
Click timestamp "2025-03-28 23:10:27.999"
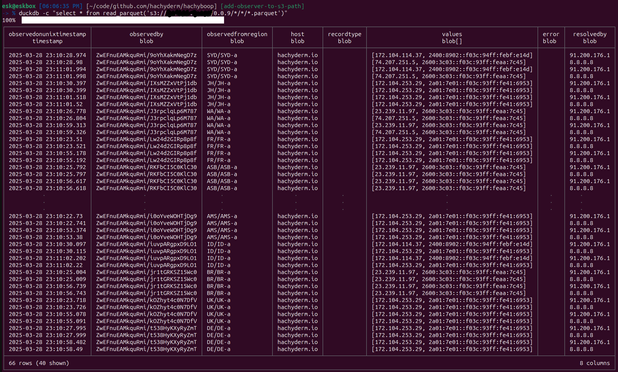(47, 335)
